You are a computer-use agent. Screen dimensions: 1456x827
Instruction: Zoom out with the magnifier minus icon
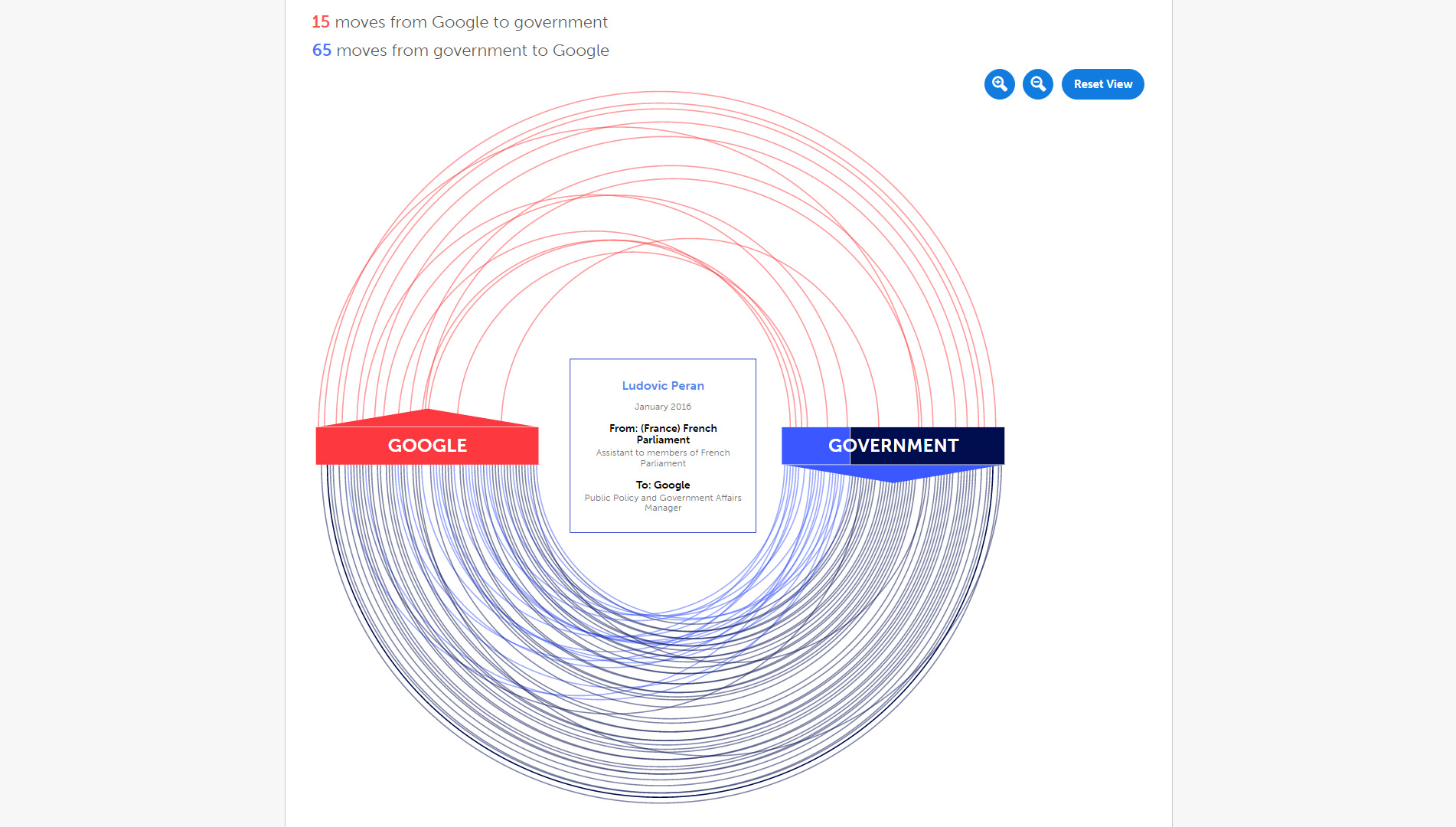tap(1037, 84)
